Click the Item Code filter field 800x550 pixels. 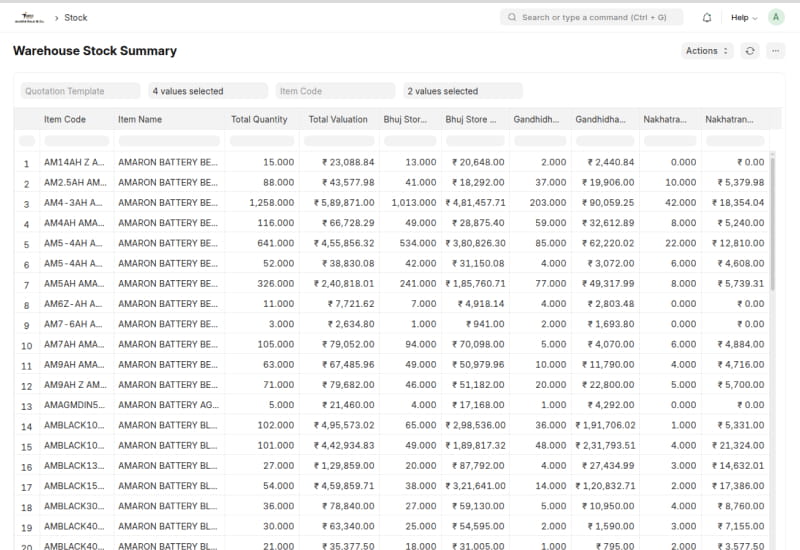tap(335, 91)
